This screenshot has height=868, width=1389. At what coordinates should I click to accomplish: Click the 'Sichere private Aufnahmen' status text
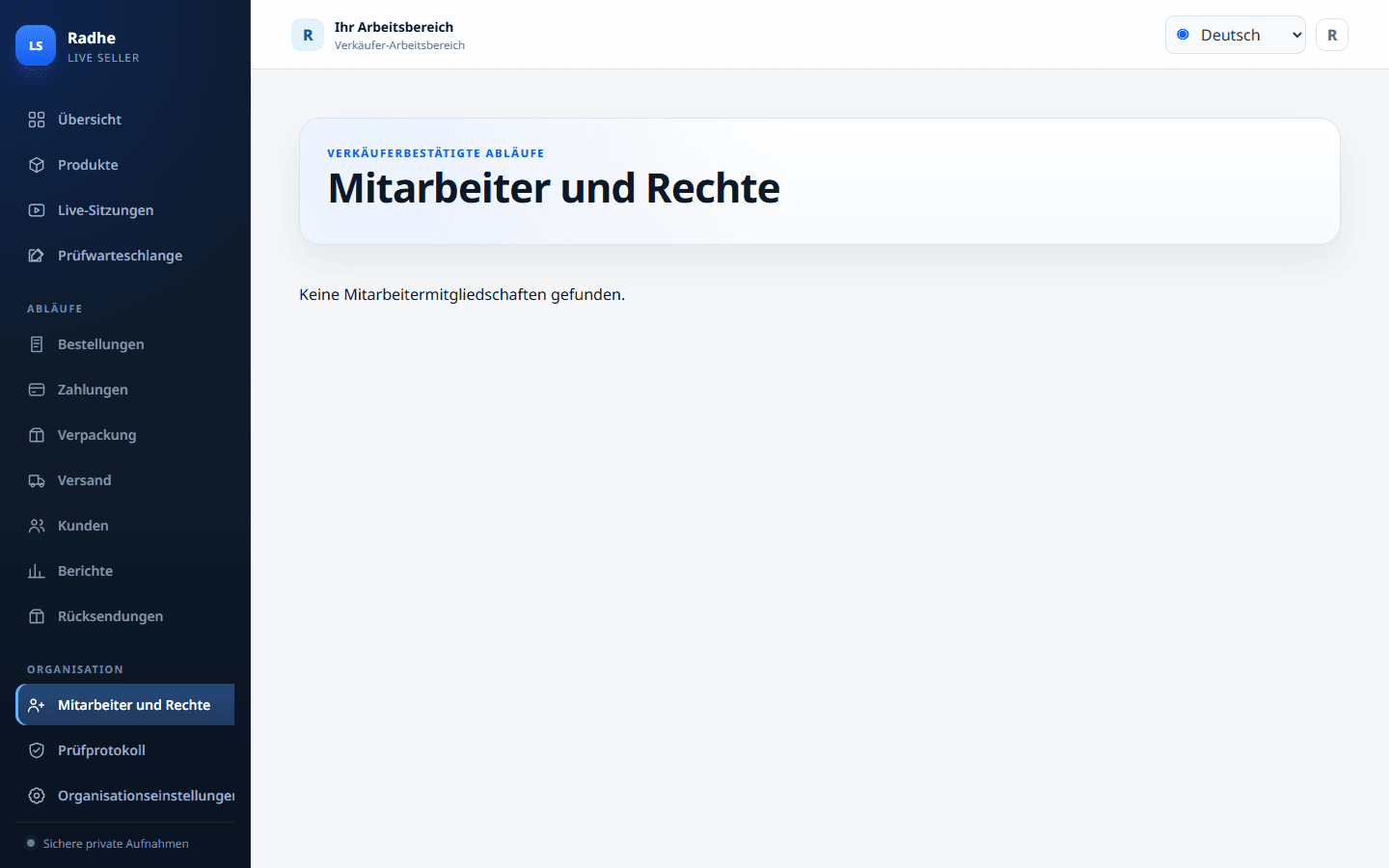tap(116, 844)
